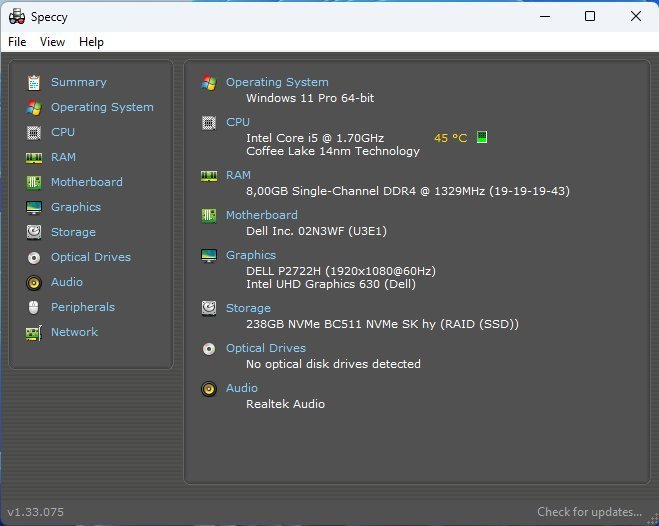Click Intel UHD Graphics 630 (Dell) text
This screenshot has width=659, height=526.
[331, 284]
